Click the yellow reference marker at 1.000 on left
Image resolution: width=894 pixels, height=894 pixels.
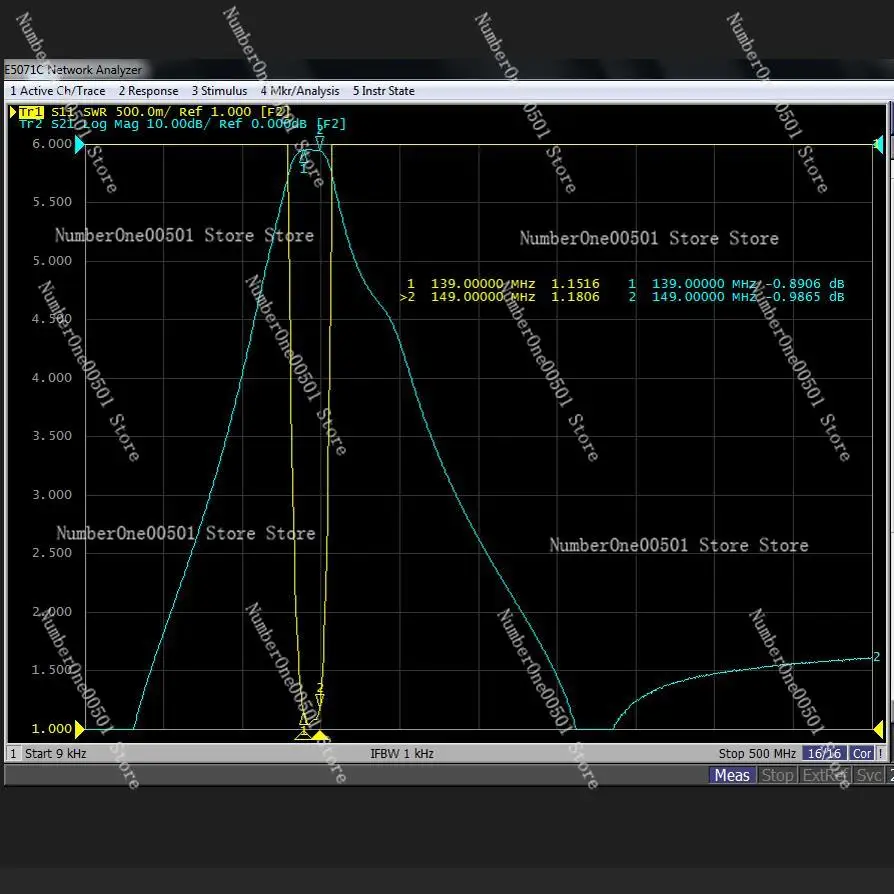[80, 729]
